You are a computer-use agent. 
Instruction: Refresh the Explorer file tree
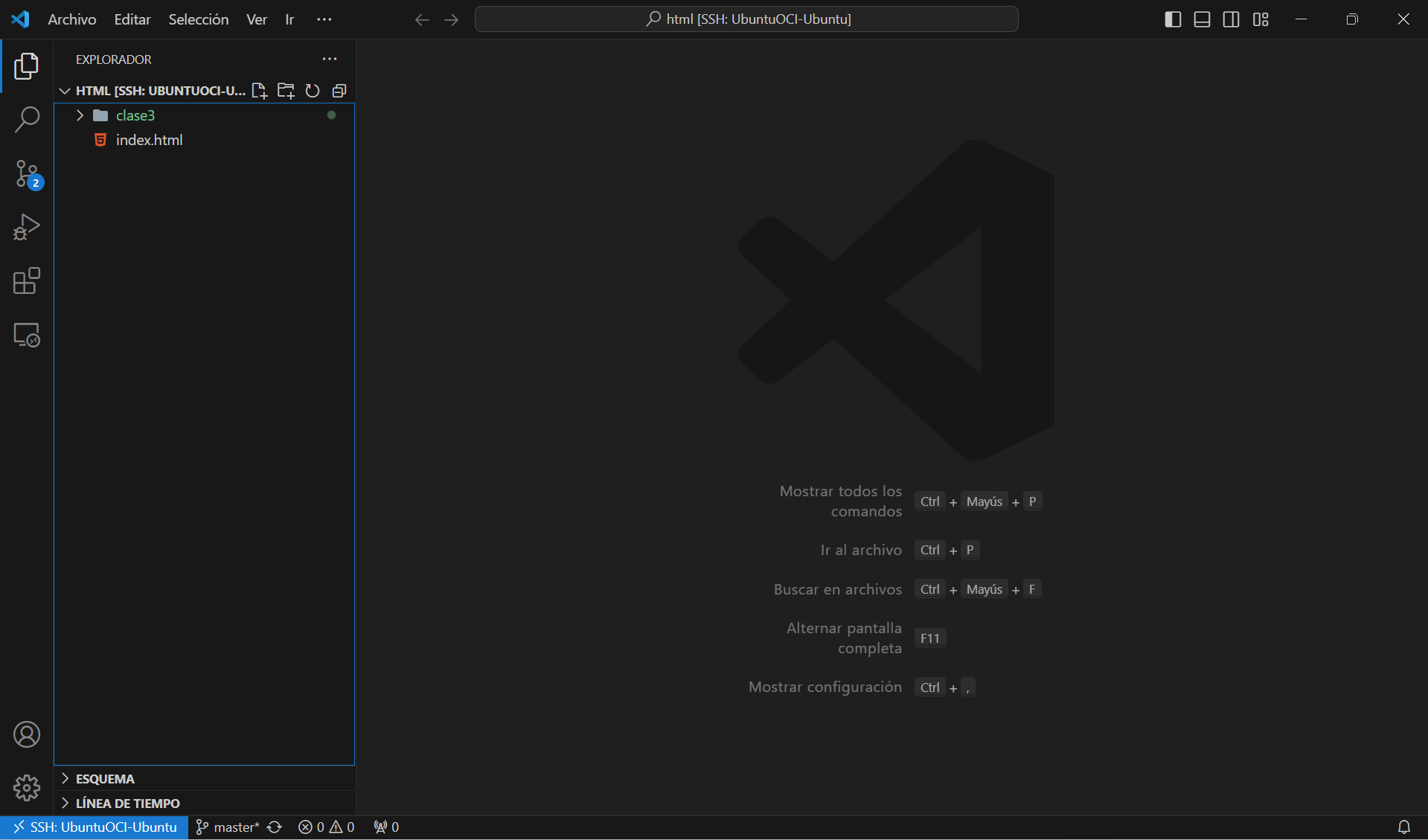click(313, 91)
